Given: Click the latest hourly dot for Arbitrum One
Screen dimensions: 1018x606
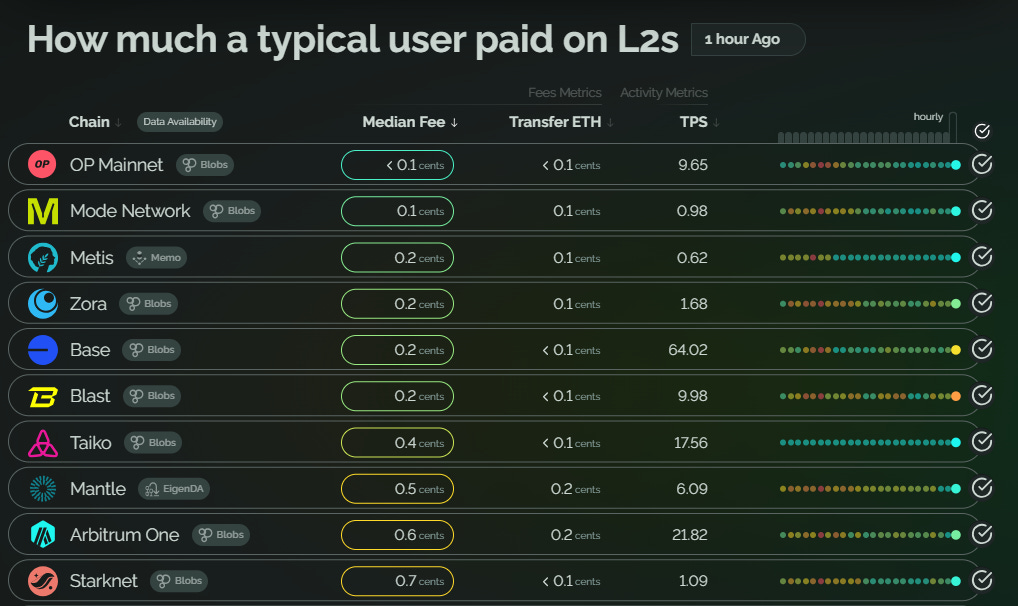Looking at the screenshot, I should pos(956,535).
